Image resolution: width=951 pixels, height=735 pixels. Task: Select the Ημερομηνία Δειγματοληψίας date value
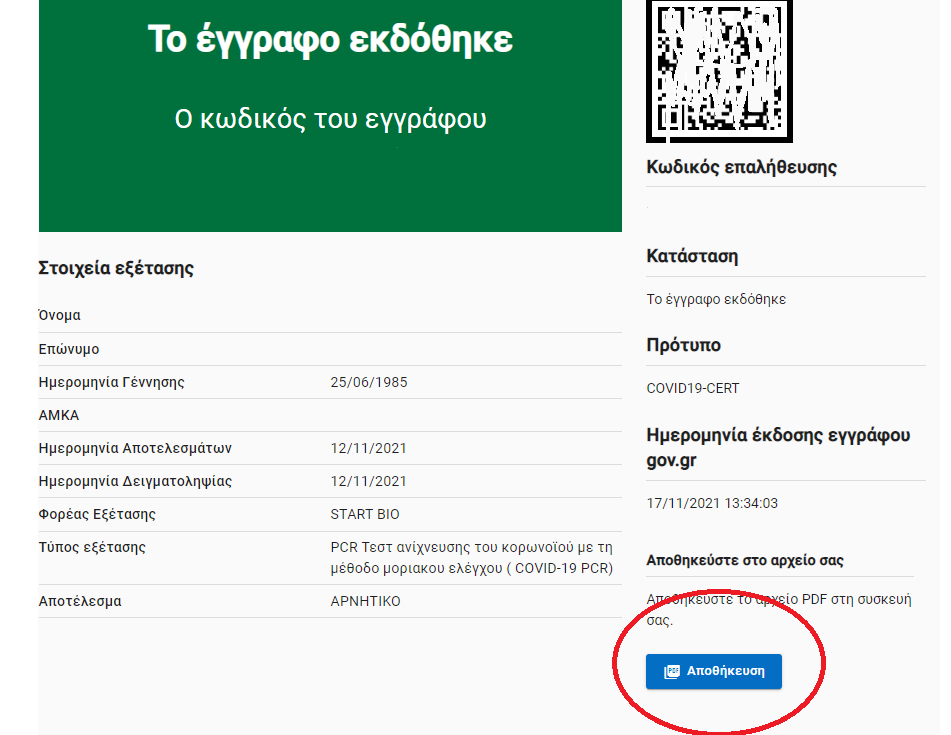coord(369,481)
